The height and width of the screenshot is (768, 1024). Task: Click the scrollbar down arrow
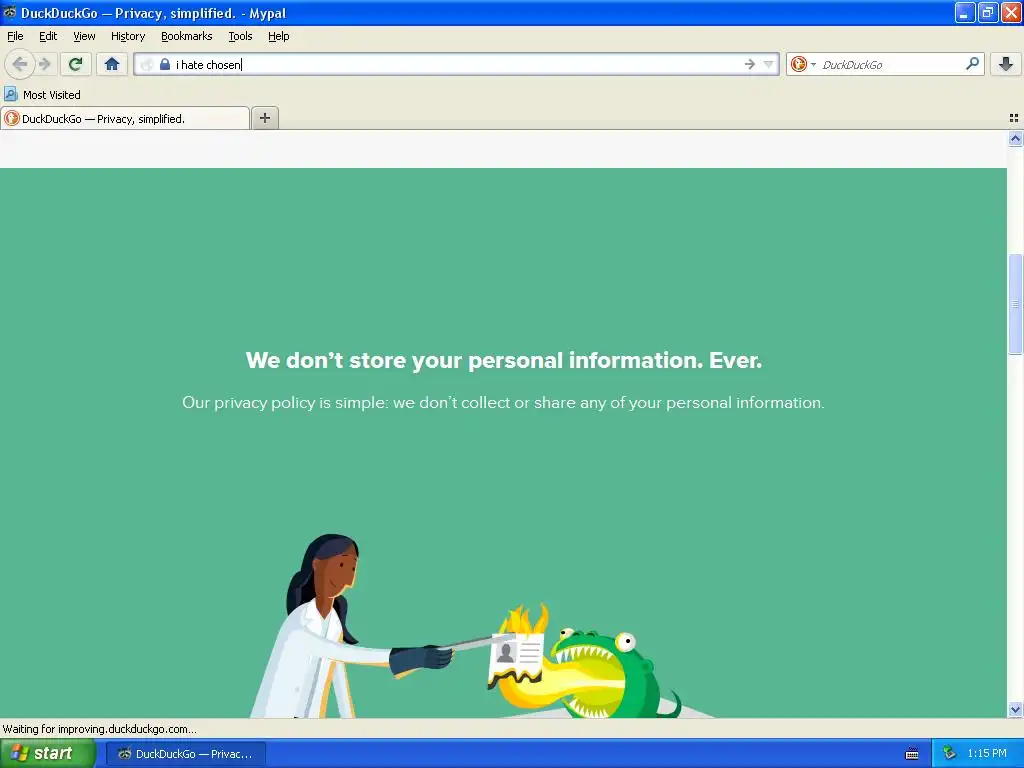click(x=1015, y=709)
